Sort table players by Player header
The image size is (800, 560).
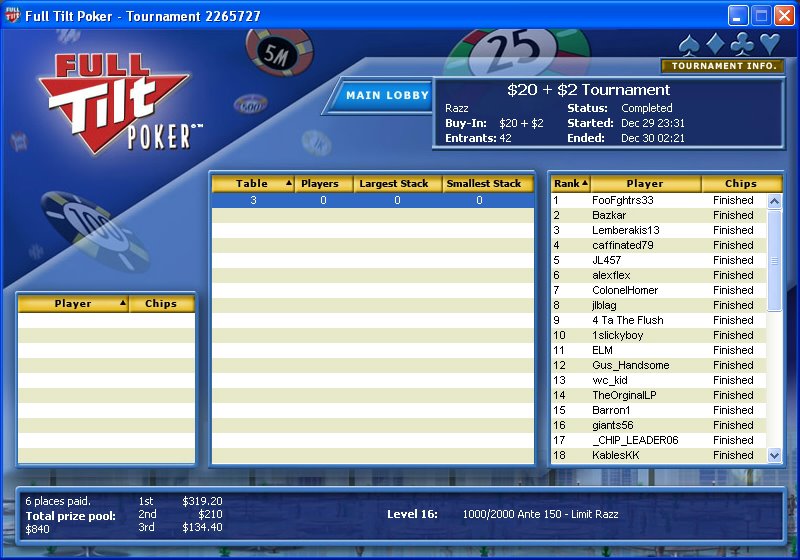73,303
